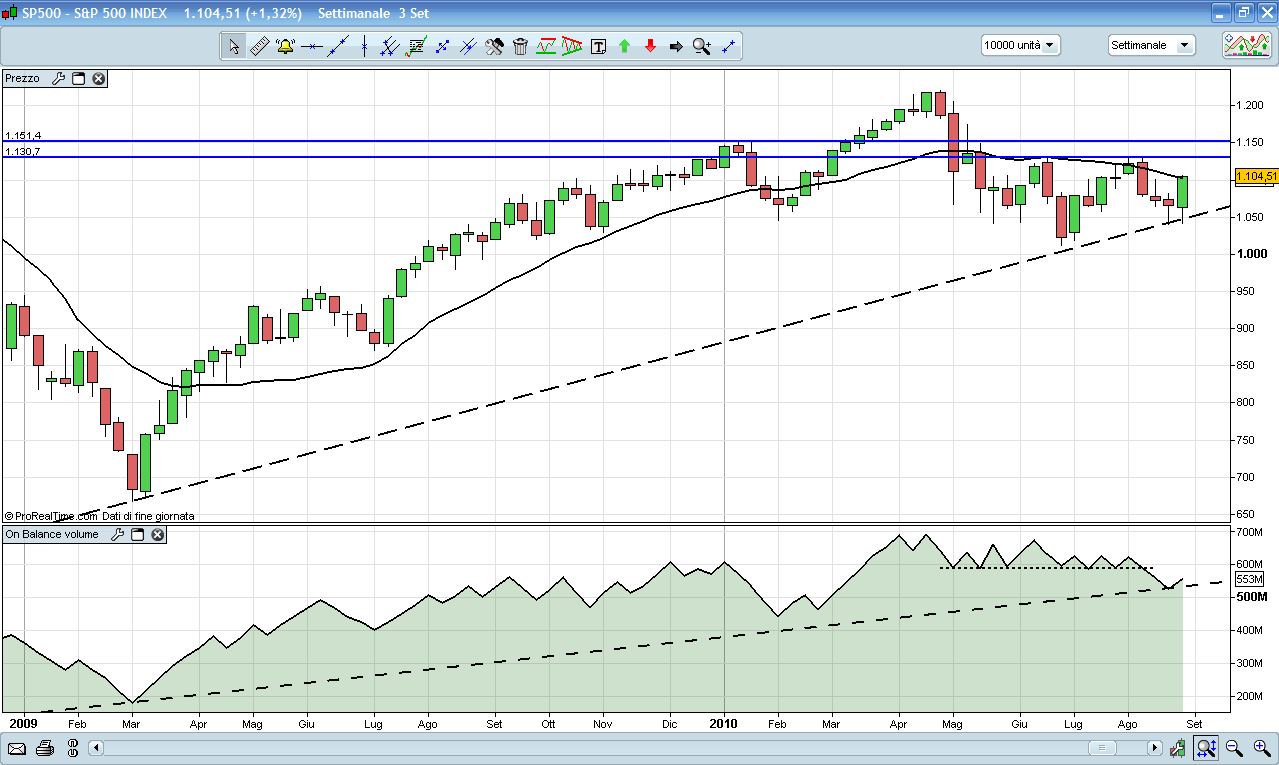Select the trash can delete tool
Image resolution: width=1279 pixels, height=765 pixels.
tap(520, 46)
